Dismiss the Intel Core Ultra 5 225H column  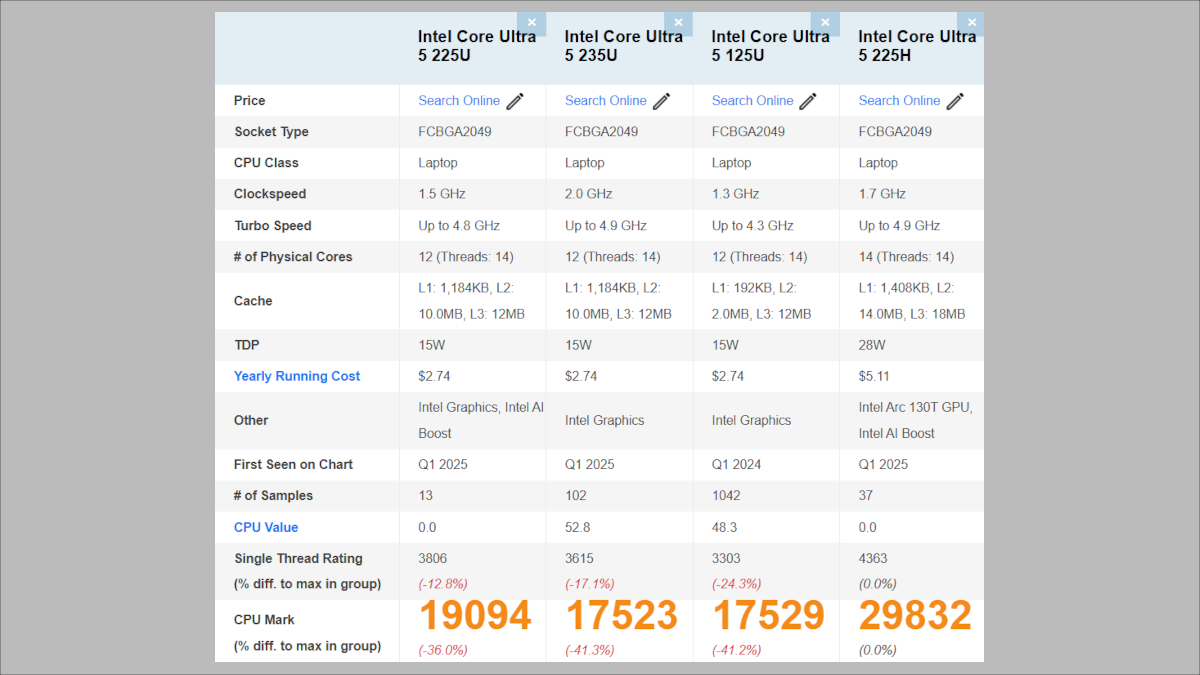point(971,23)
